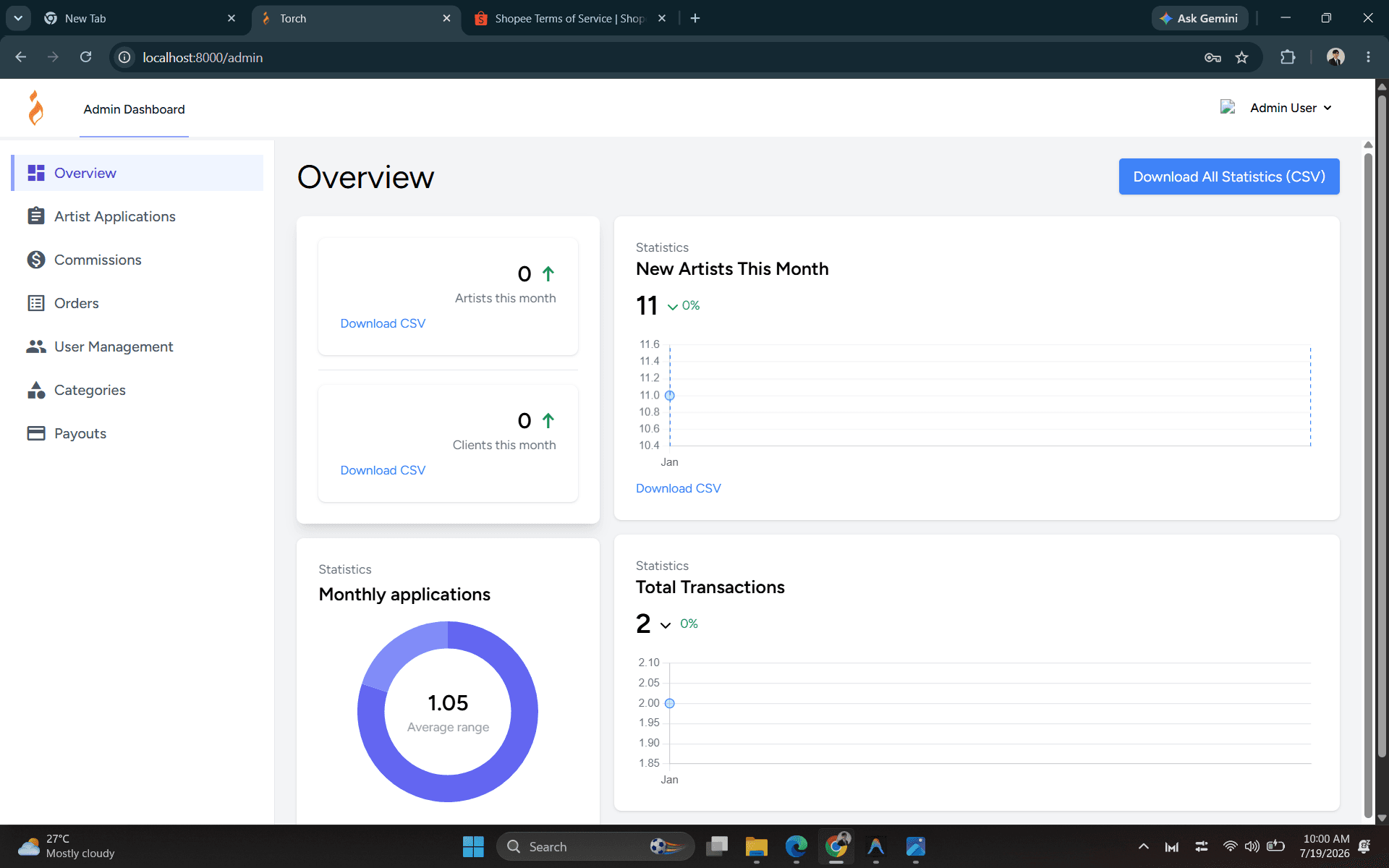Select the Admin Dashboard tab
Viewport: 1389px width, 868px height.
(134, 109)
